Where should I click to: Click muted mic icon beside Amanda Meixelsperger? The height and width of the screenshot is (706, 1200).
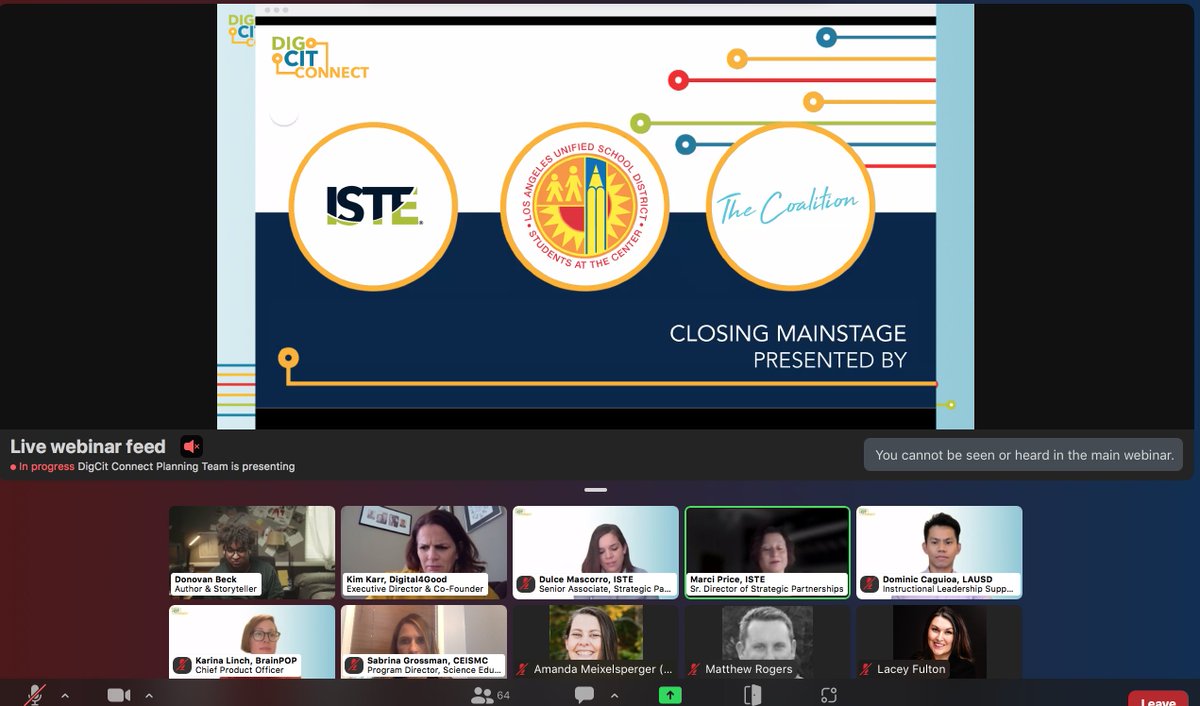[524, 669]
